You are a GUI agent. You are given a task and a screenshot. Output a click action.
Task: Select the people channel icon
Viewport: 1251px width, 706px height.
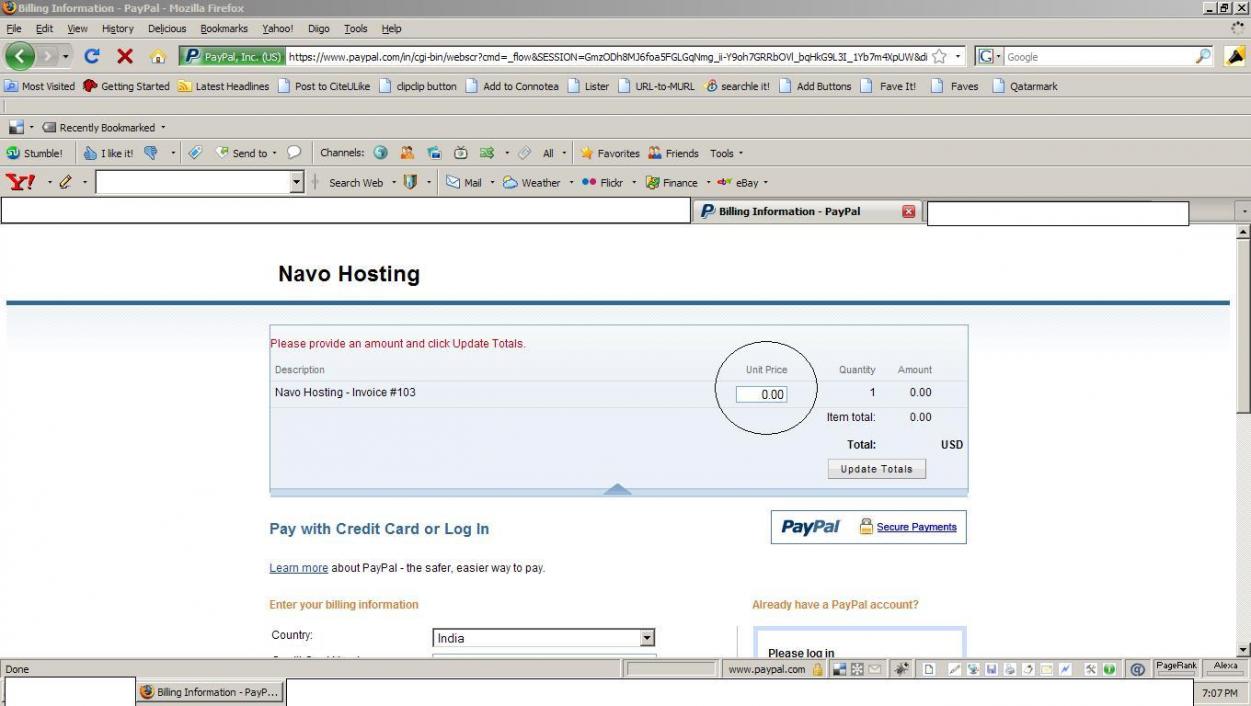408,153
